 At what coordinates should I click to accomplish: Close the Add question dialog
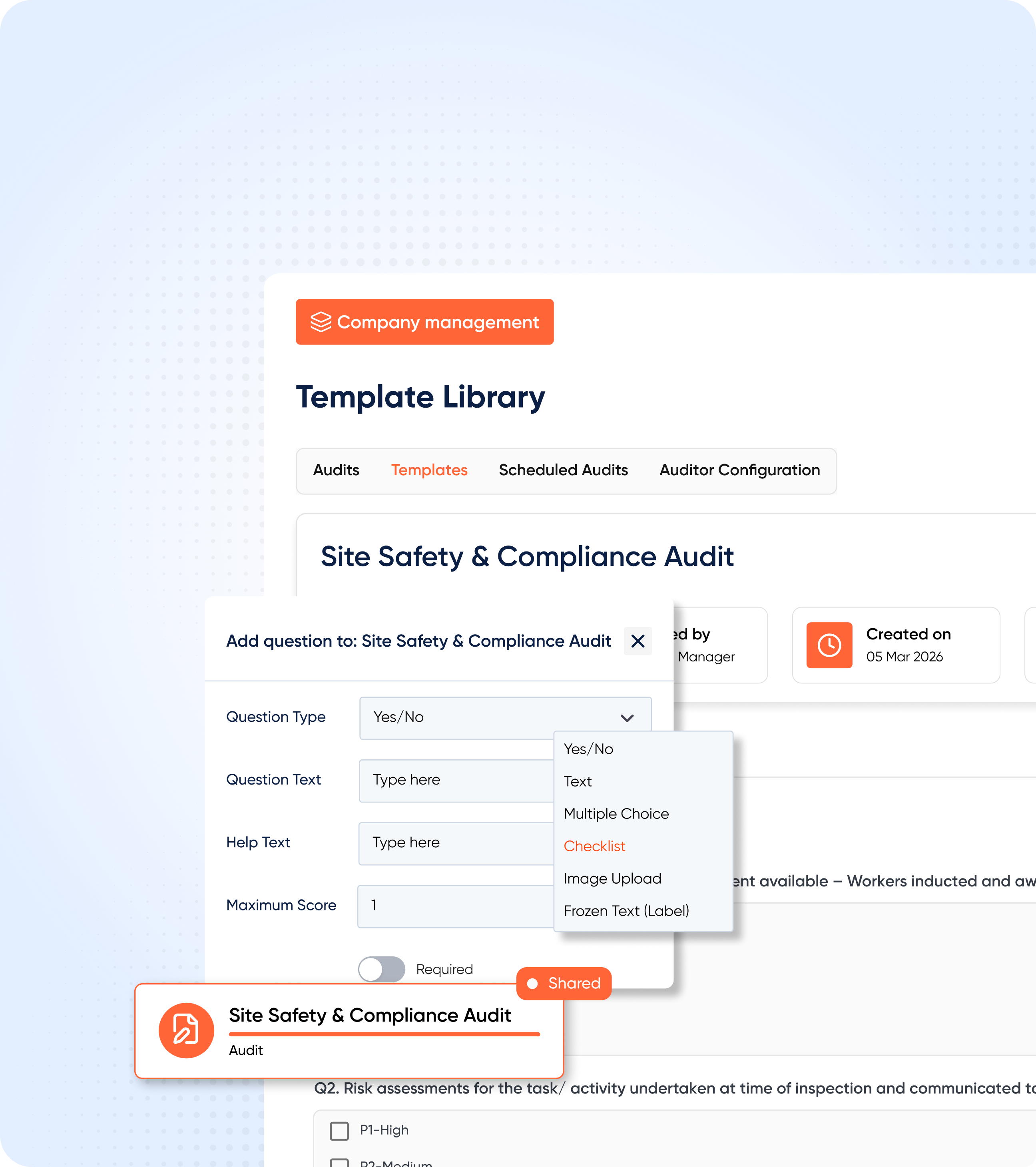[x=638, y=641]
